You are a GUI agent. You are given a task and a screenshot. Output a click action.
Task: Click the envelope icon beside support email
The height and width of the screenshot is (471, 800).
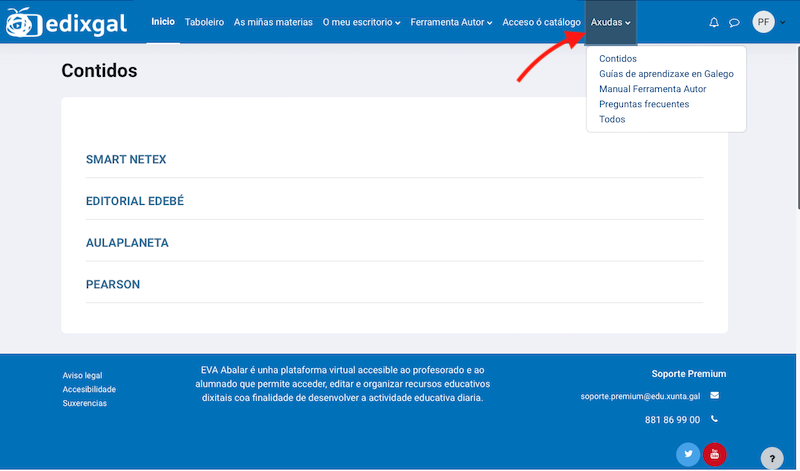click(x=714, y=396)
